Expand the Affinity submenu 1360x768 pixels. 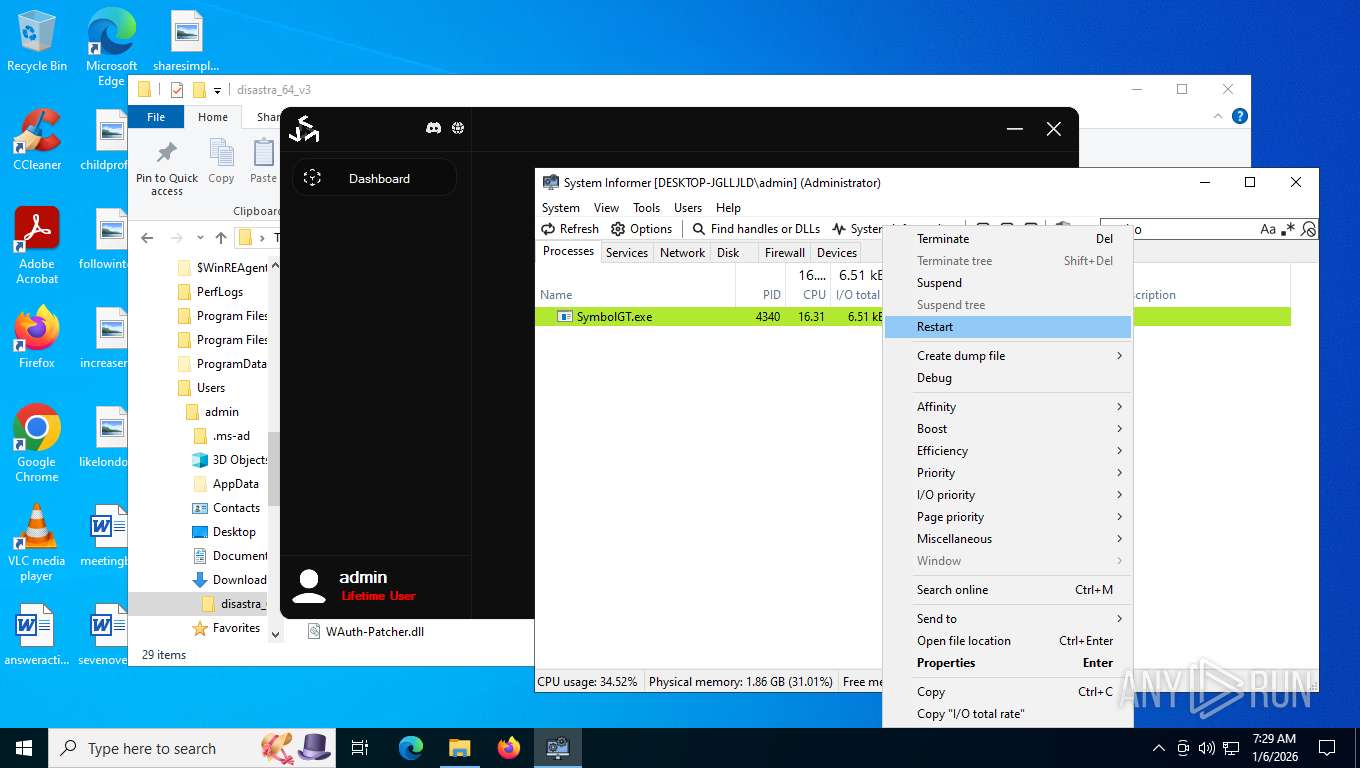(x=1008, y=407)
